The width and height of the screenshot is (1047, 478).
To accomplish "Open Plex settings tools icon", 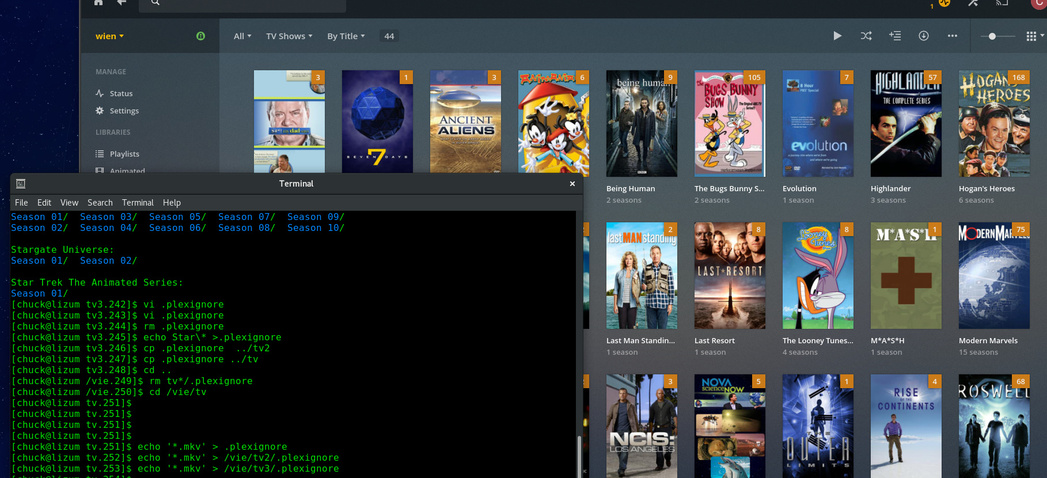I will pyautogui.click(x=973, y=3).
